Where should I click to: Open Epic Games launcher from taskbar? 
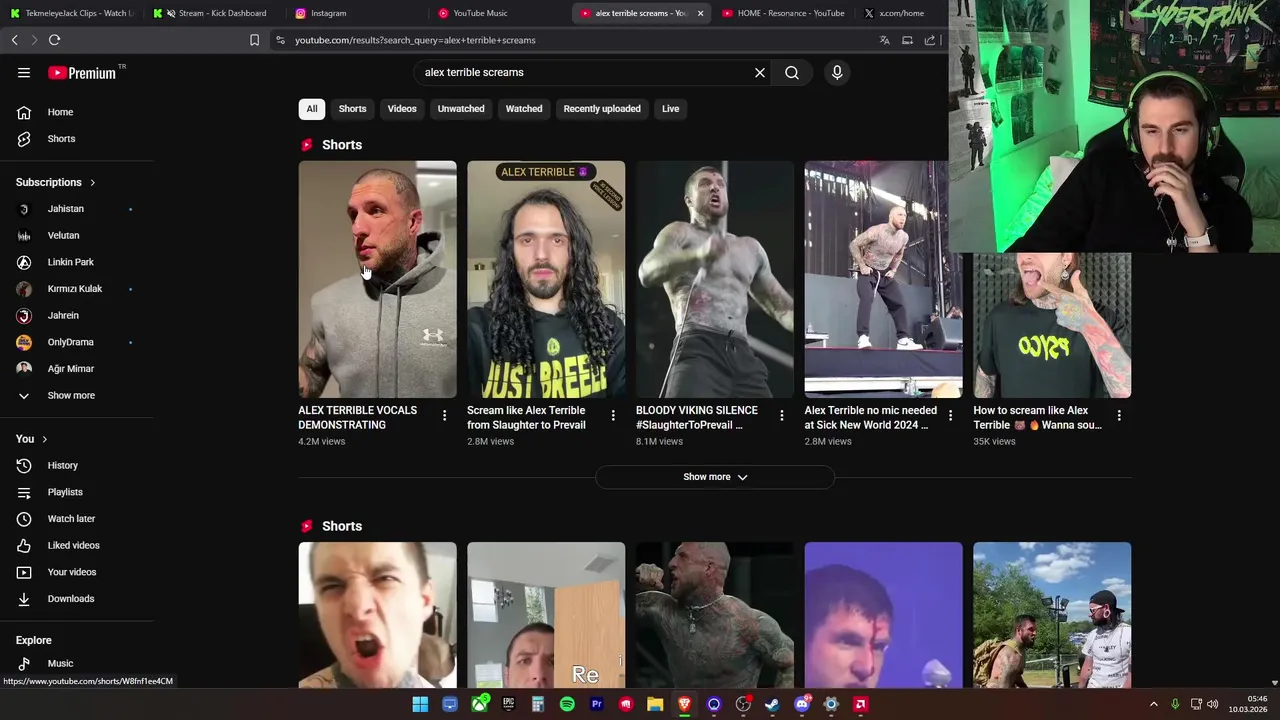pyautogui.click(x=508, y=704)
